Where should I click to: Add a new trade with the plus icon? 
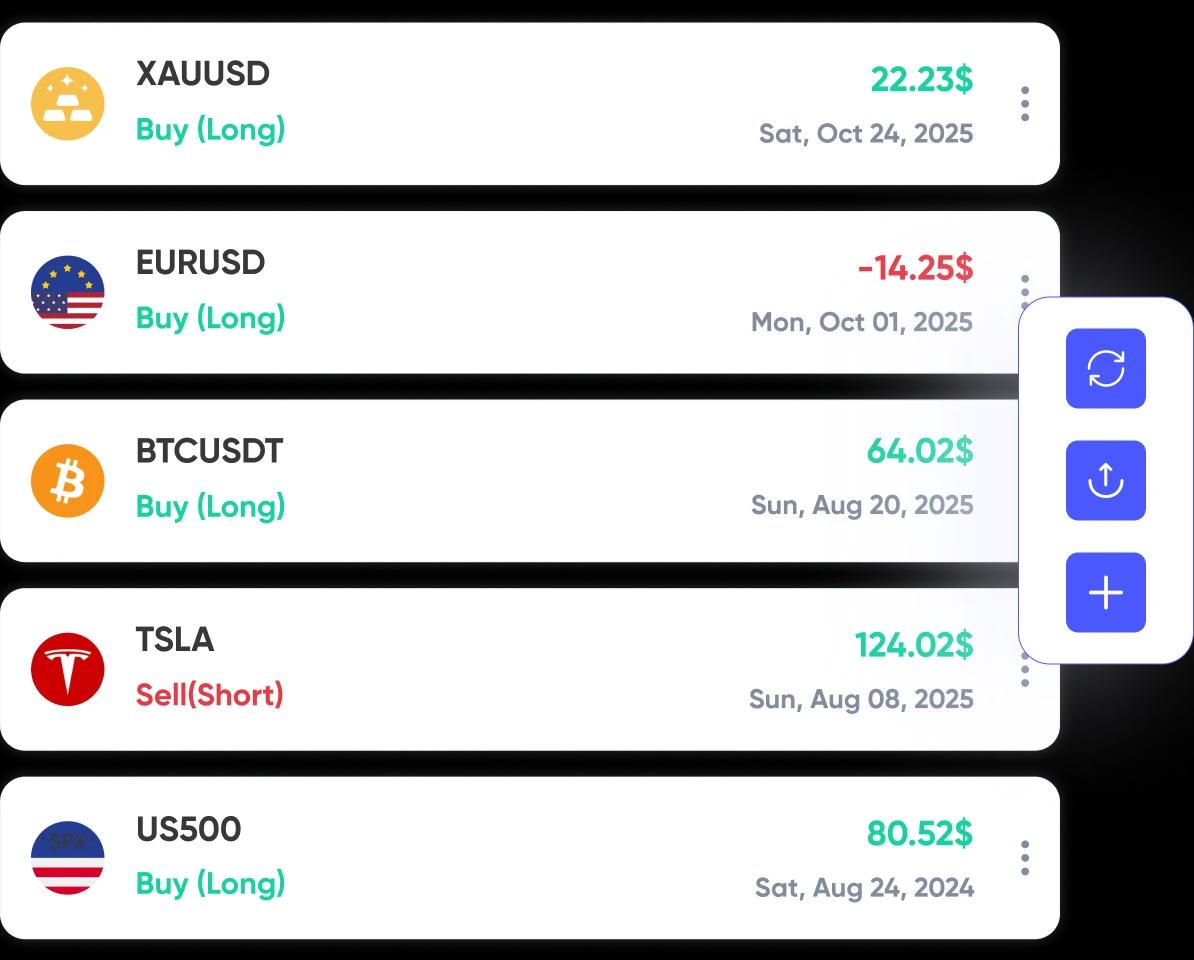tap(1105, 592)
